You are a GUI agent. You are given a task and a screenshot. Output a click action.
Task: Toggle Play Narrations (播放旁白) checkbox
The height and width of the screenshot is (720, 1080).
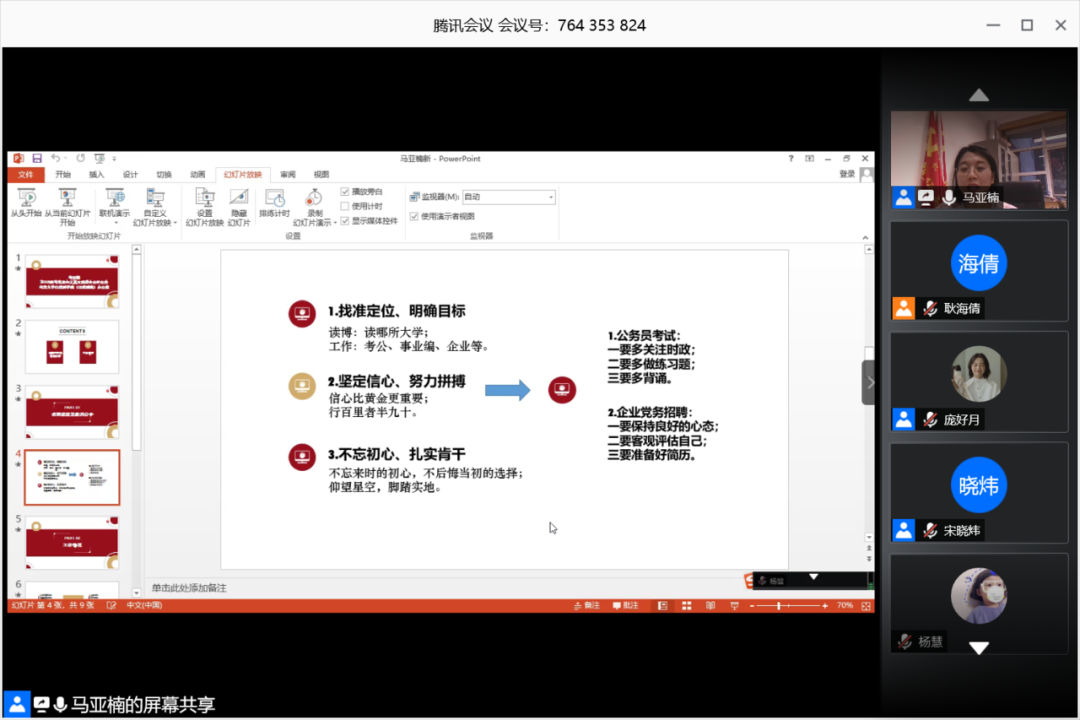click(x=345, y=191)
